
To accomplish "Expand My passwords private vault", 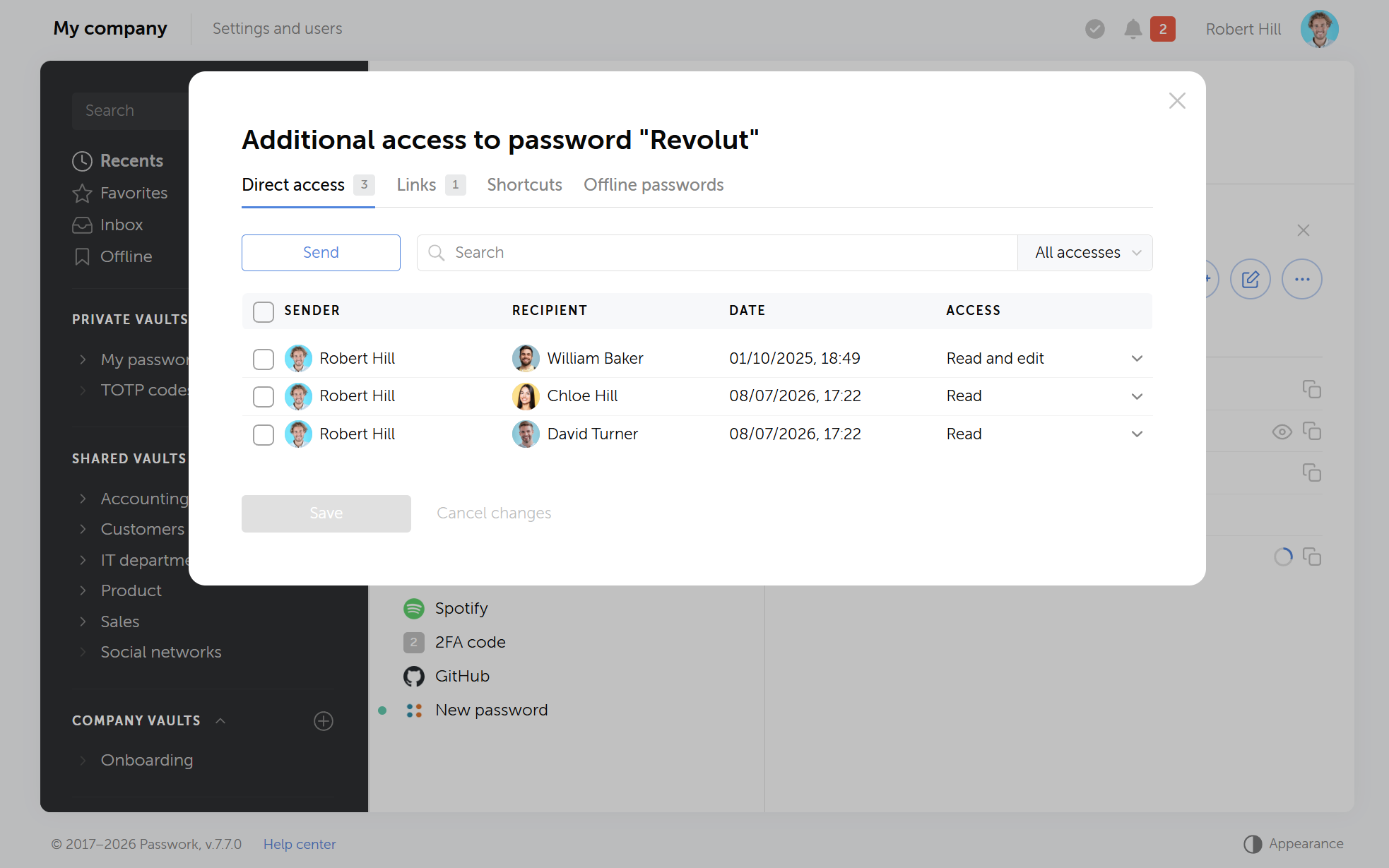I will pyautogui.click(x=83, y=359).
